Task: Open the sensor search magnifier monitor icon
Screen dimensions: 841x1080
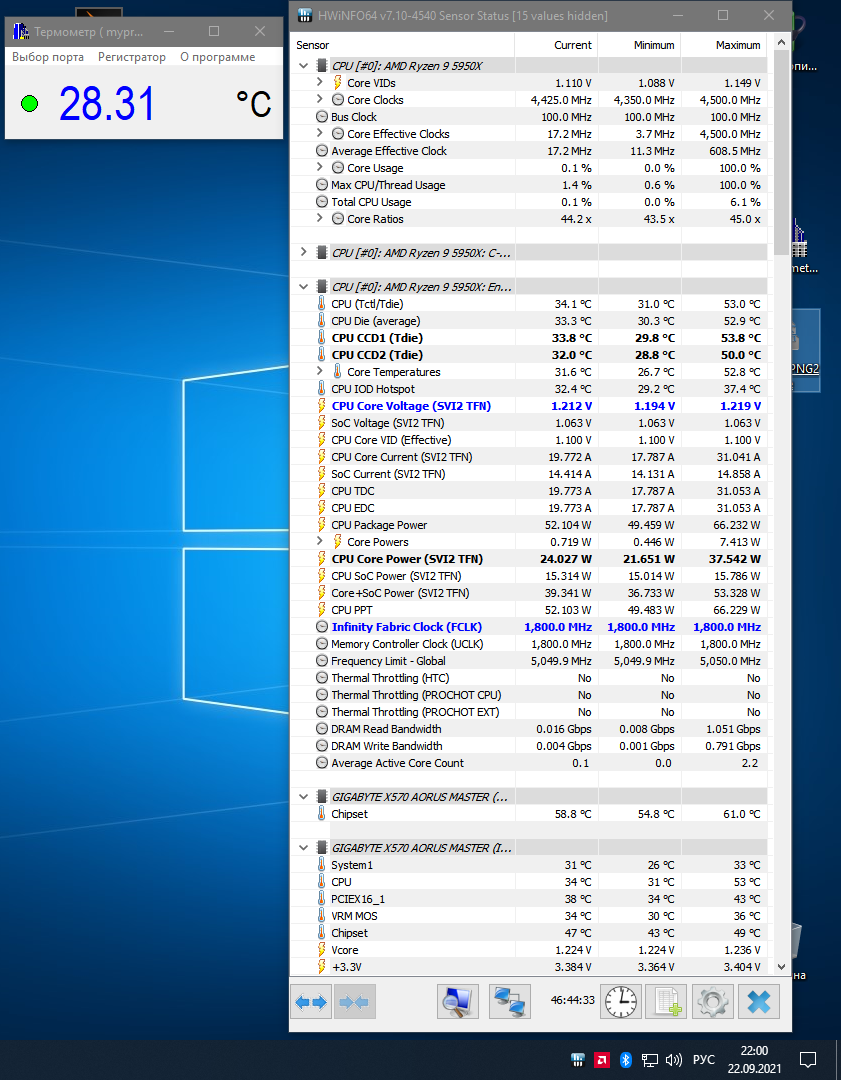Action: [x=458, y=1001]
